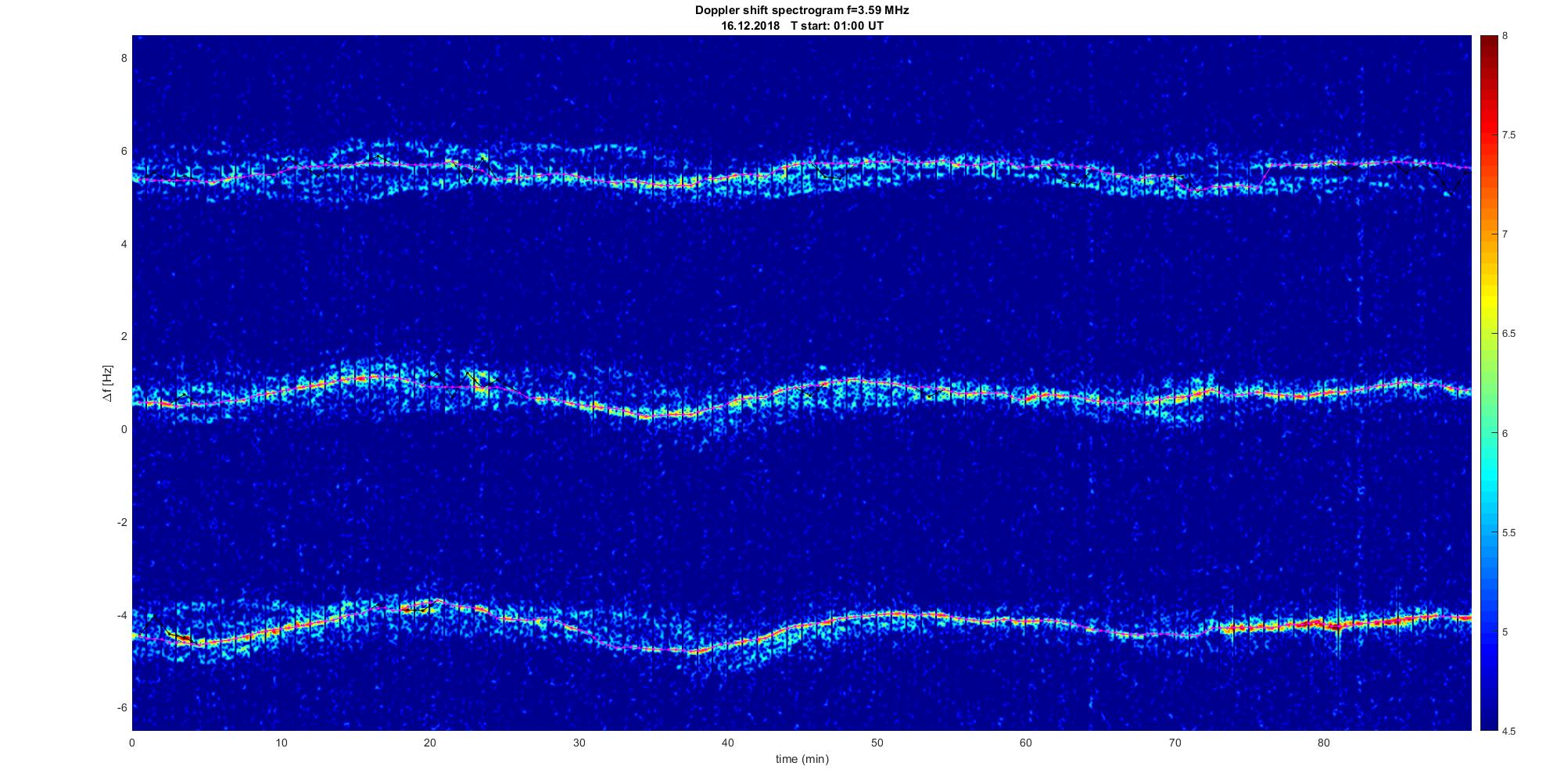This screenshot has width=1564, height=784.
Task: Click the upper Doppler trace near 6 Hz
Action: pos(802,172)
